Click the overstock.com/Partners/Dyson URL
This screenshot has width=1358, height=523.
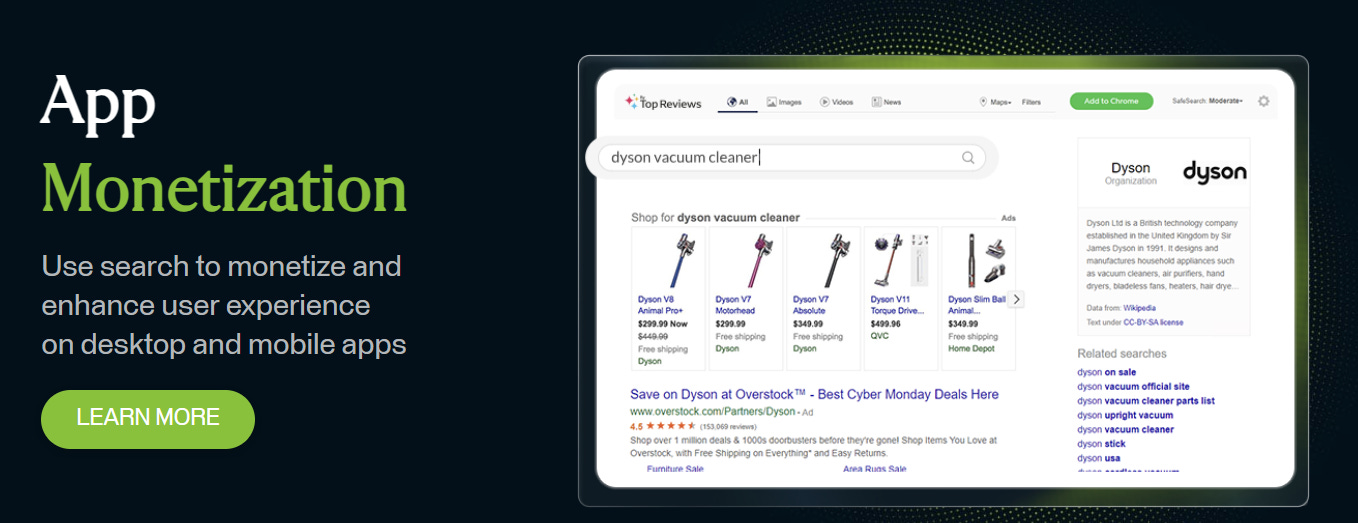click(712, 411)
